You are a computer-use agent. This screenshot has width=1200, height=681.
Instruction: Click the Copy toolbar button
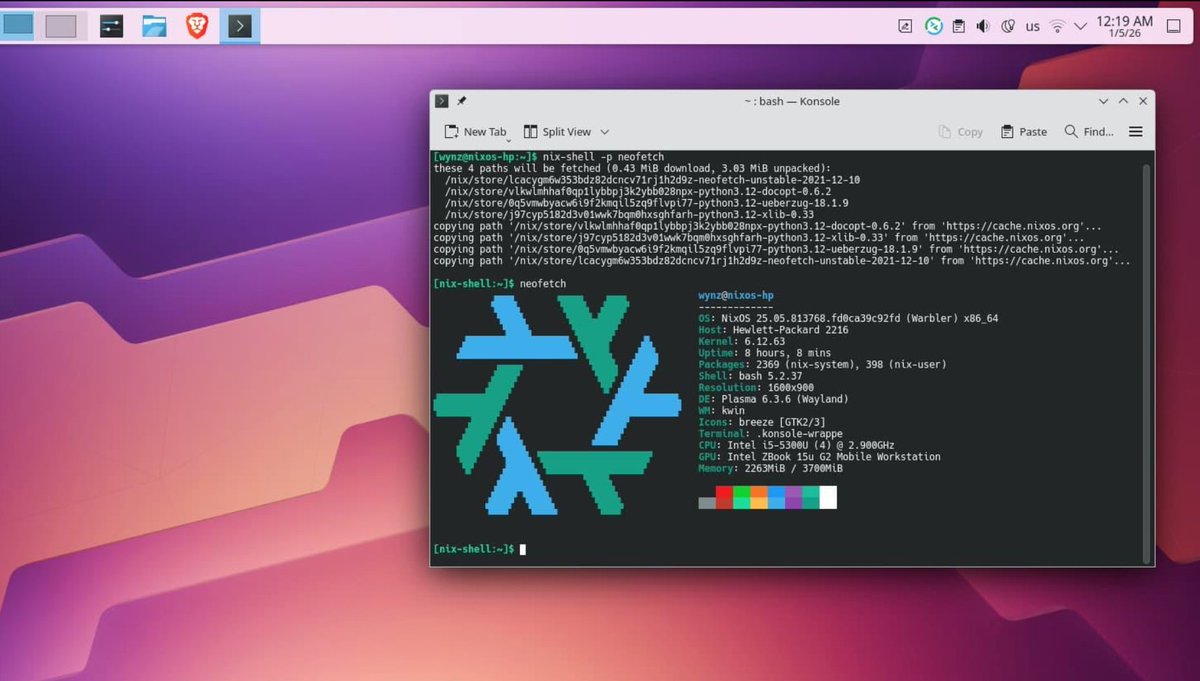[961, 132]
